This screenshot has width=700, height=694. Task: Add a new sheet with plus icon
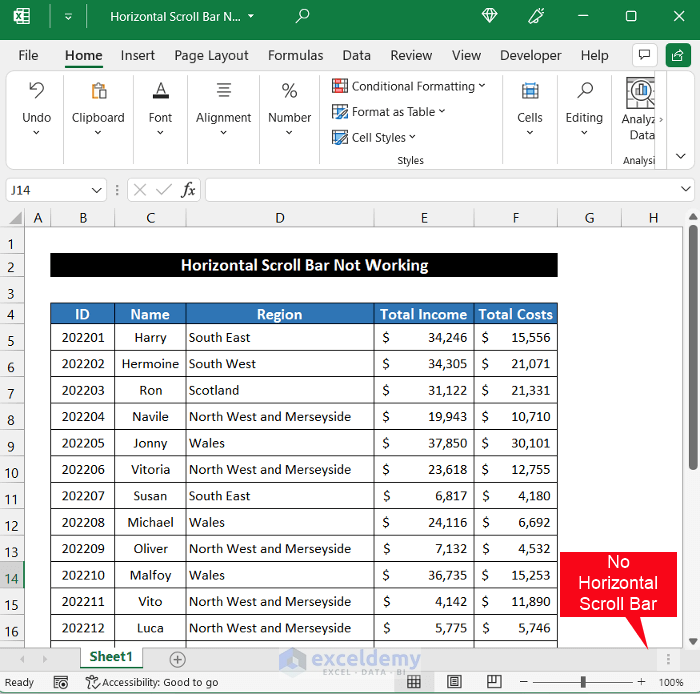tap(177, 659)
